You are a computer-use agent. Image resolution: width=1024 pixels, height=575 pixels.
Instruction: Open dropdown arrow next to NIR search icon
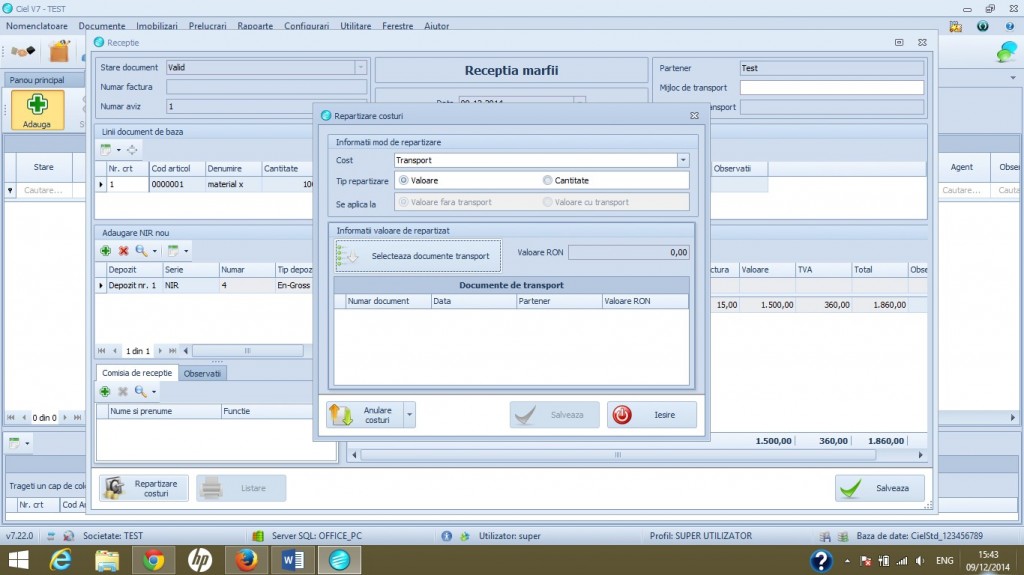155,251
